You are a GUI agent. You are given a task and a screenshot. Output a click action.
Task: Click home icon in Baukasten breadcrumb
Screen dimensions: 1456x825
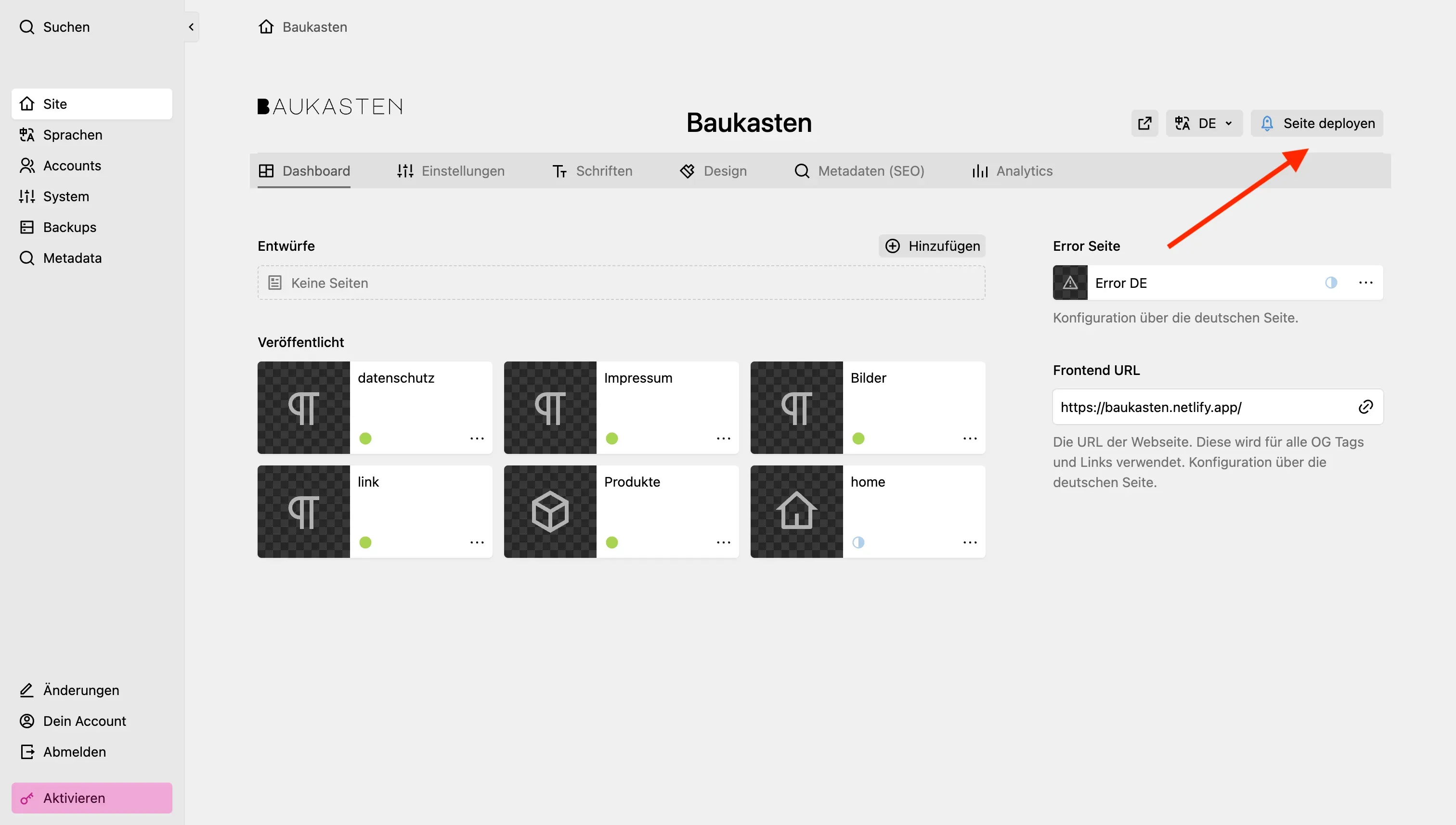(x=266, y=26)
